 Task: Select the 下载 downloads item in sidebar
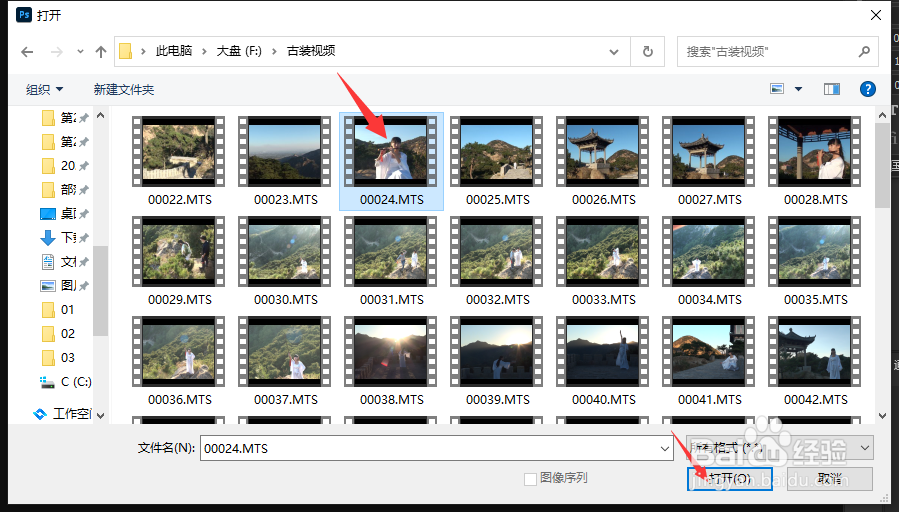pos(64,237)
